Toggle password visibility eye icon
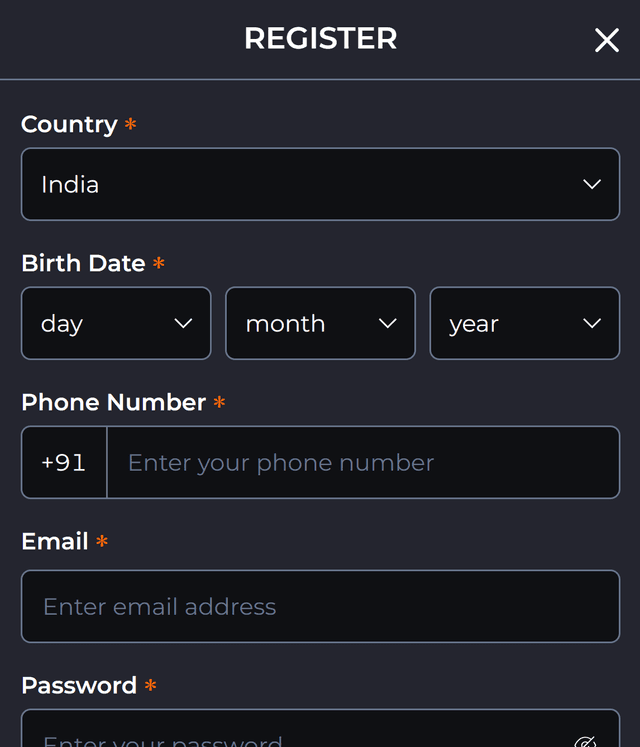This screenshot has width=640, height=747. click(x=586, y=741)
